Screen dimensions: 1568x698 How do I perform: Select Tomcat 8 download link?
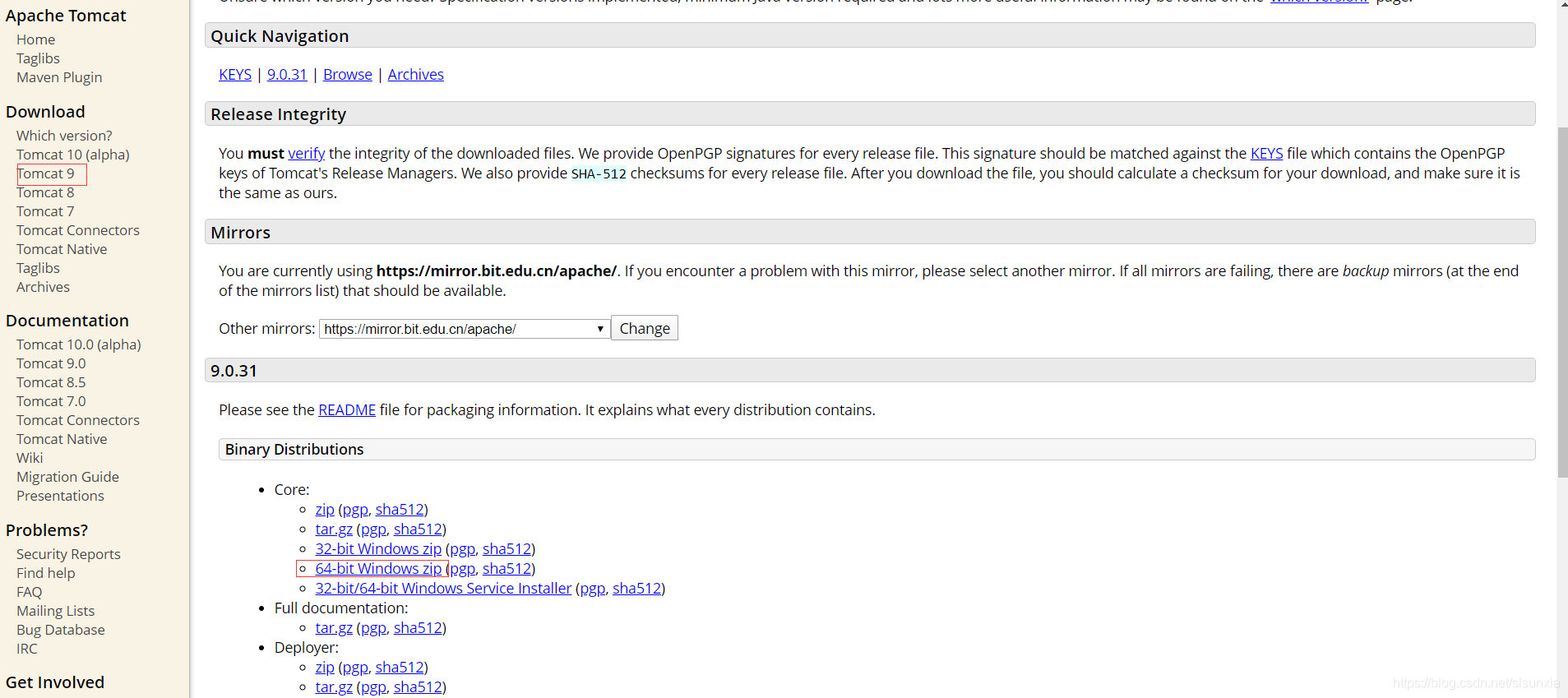coord(45,192)
